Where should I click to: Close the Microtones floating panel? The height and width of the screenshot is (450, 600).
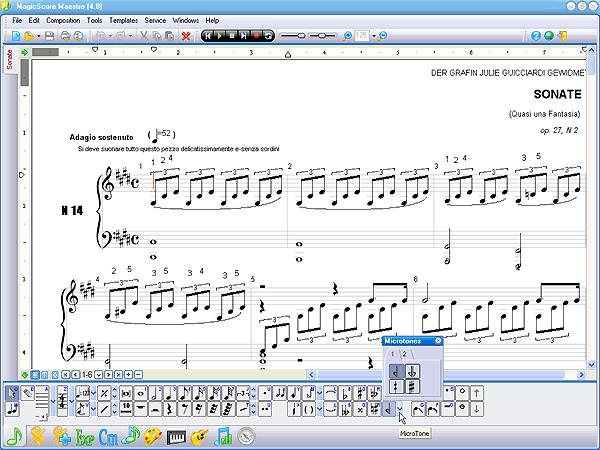pos(438,341)
